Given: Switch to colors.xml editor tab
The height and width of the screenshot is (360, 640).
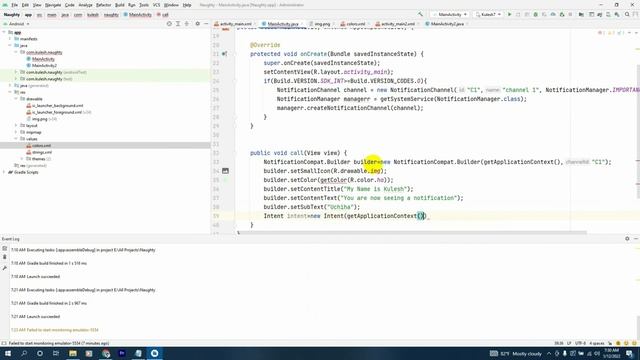Looking at the screenshot, I should point(353,24).
